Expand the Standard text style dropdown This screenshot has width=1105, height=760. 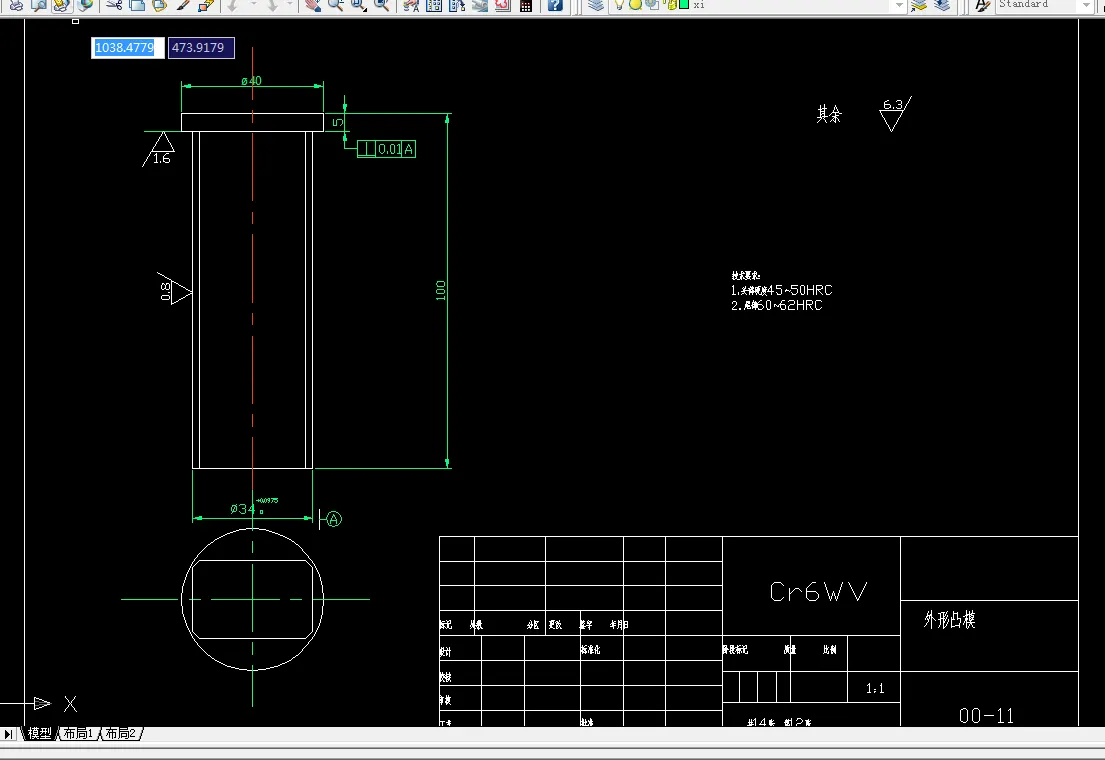1086,5
